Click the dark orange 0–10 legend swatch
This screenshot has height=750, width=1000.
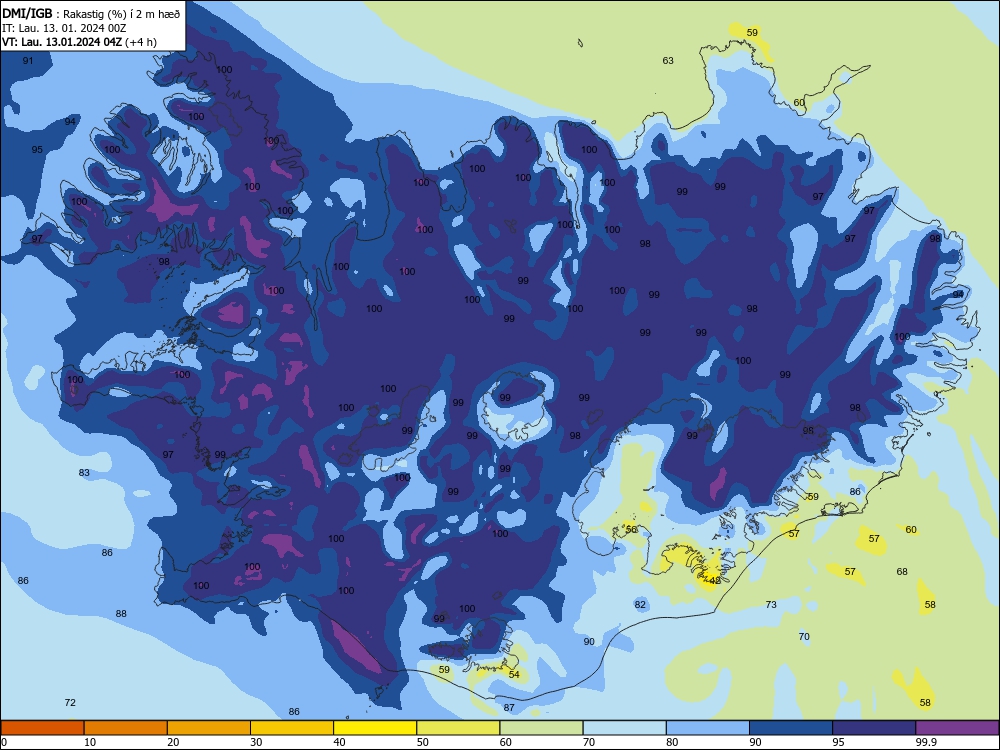(42, 728)
